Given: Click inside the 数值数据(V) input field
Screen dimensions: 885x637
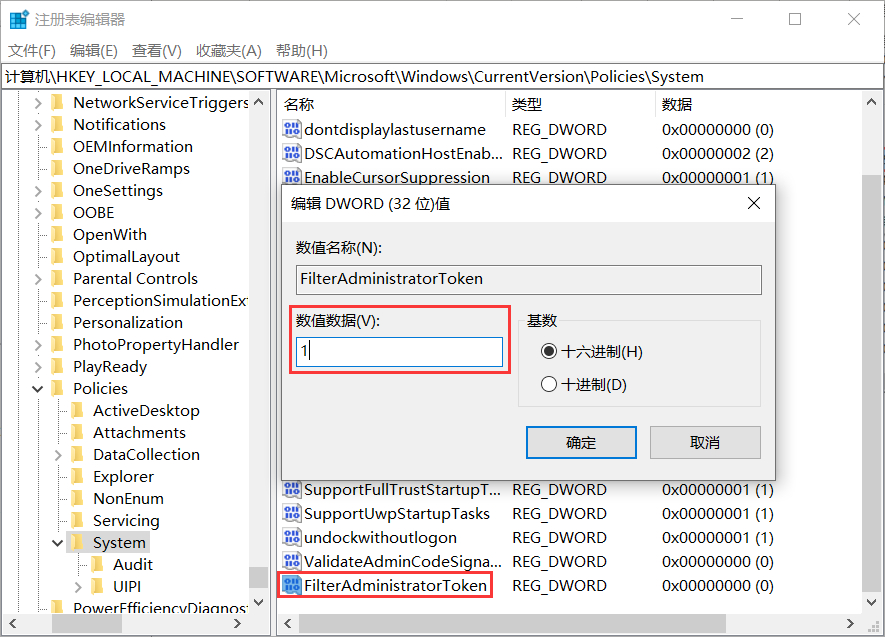Looking at the screenshot, I should tap(397, 352).
